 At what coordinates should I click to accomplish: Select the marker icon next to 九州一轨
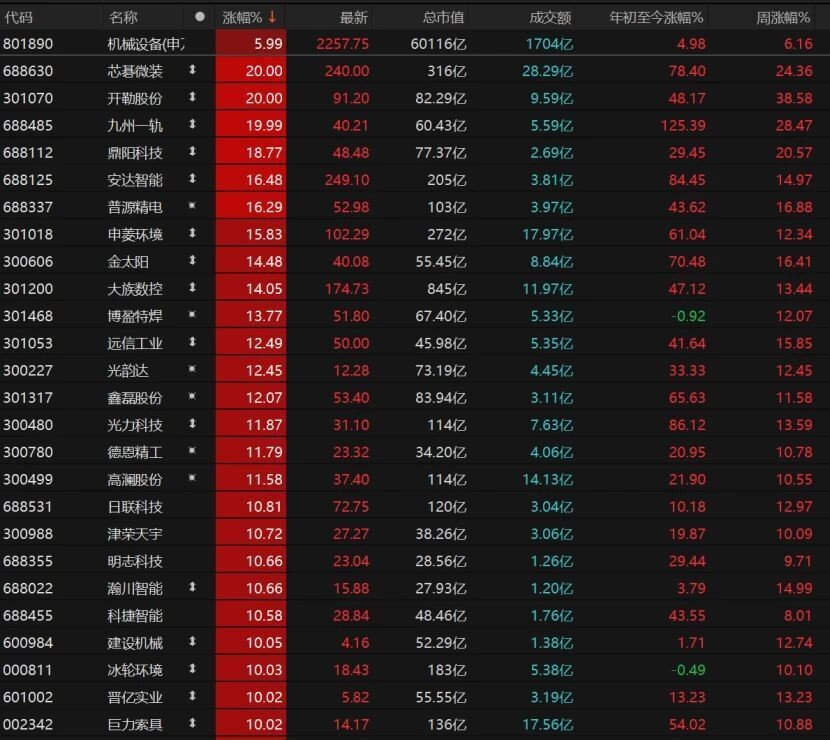coord(192,124)
